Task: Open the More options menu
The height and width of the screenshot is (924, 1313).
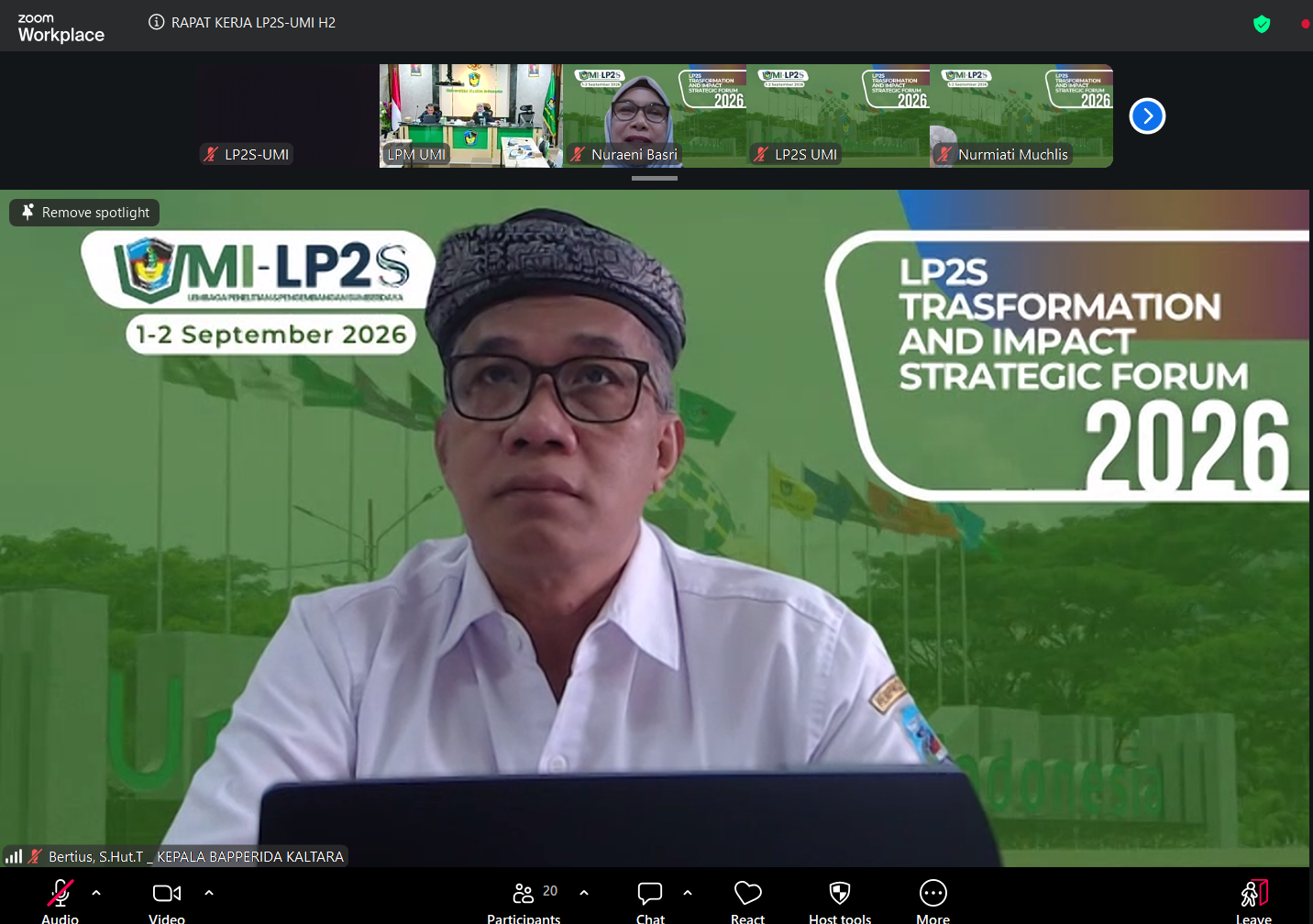Action: [932, 900]
